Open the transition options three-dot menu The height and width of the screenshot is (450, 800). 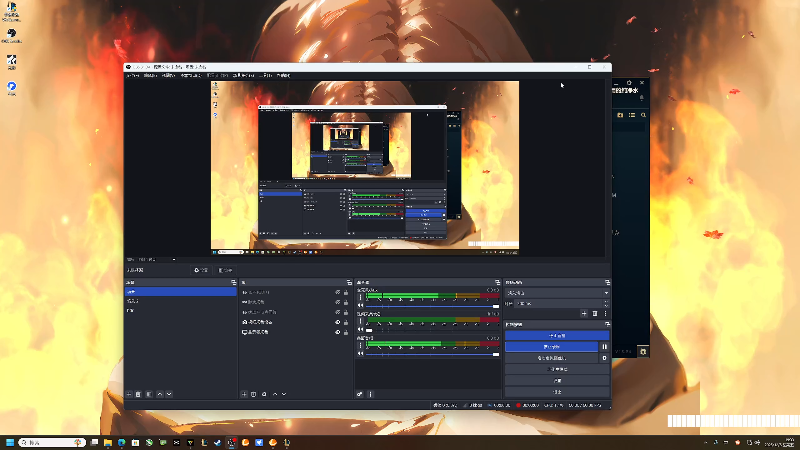(x=605, y=313)
